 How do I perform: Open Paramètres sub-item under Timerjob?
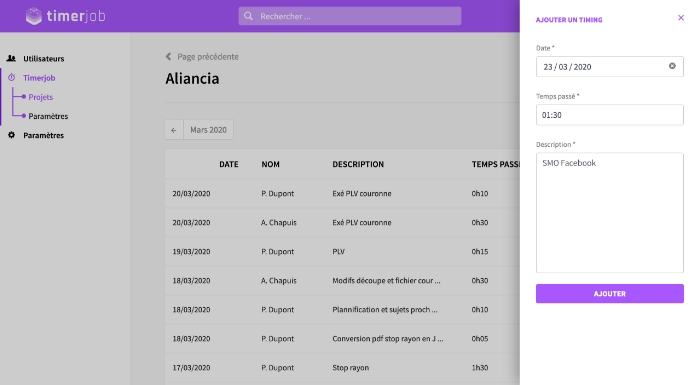(48, 116)
